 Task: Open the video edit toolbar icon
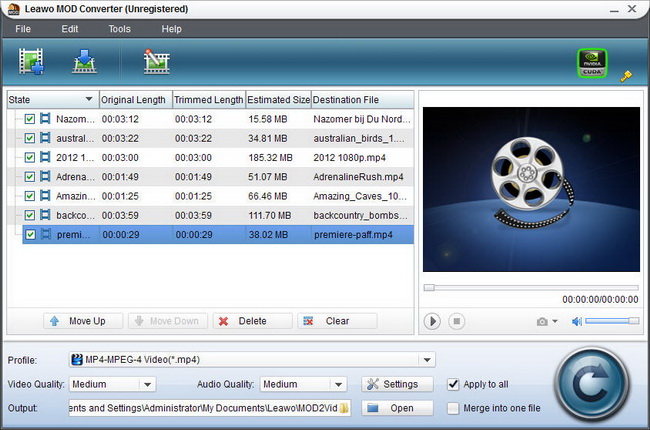156,61
